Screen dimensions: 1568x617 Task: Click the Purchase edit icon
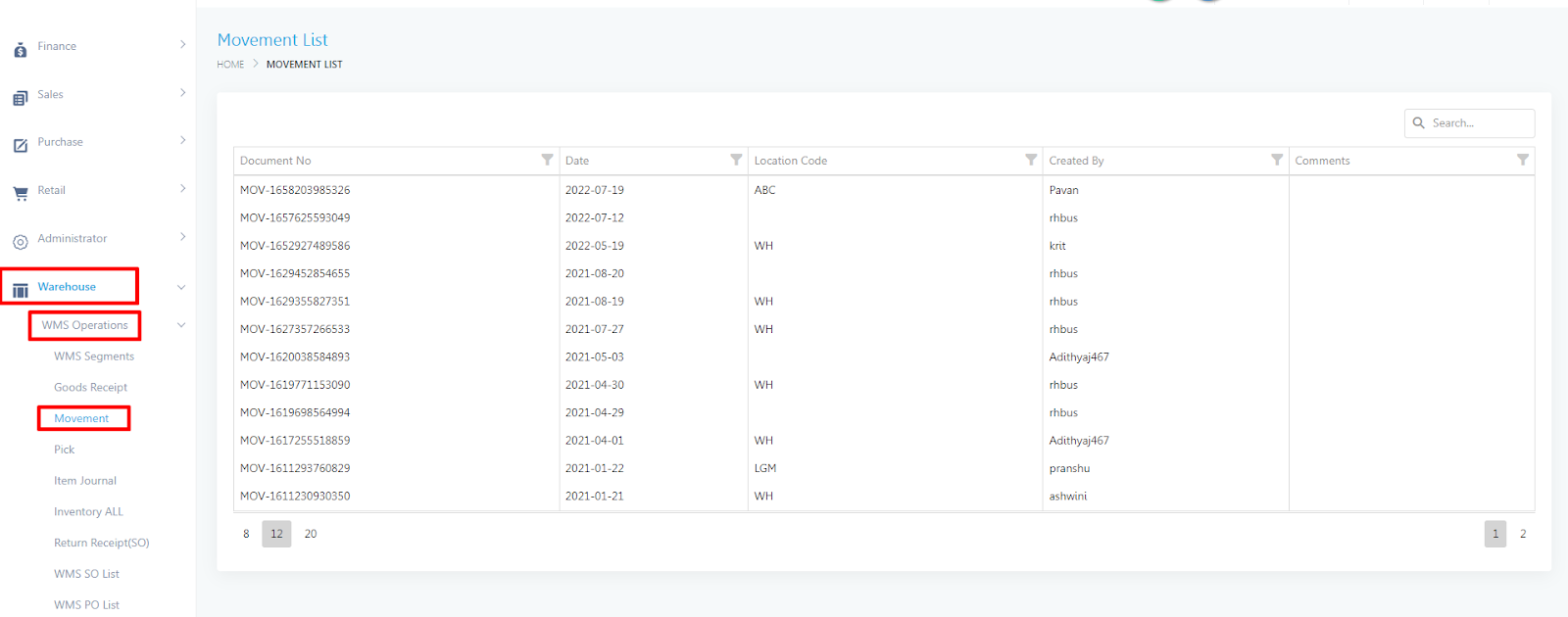[x=21, y=145]
